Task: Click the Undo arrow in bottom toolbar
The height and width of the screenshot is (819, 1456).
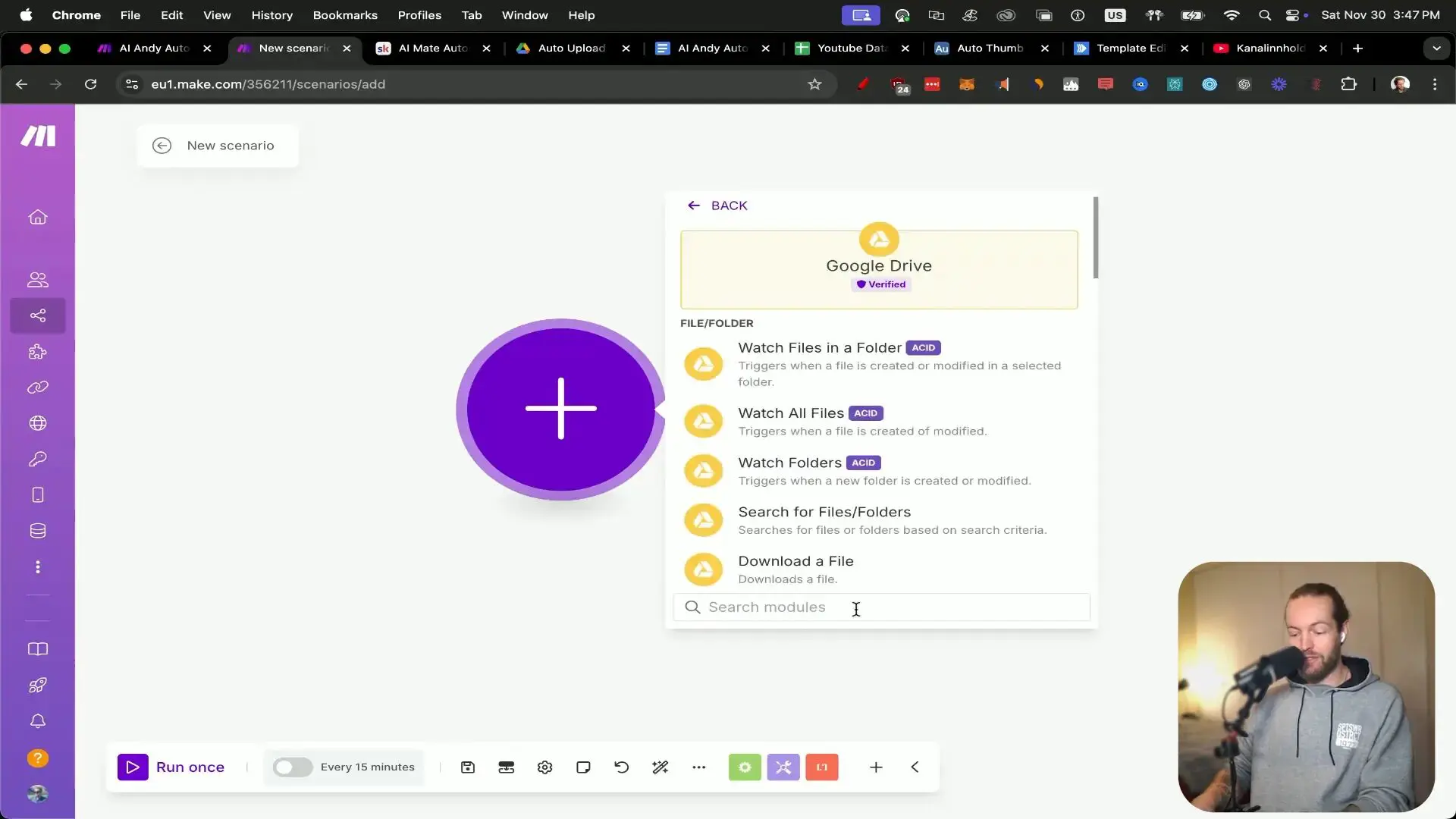Action: pos(622,767)
